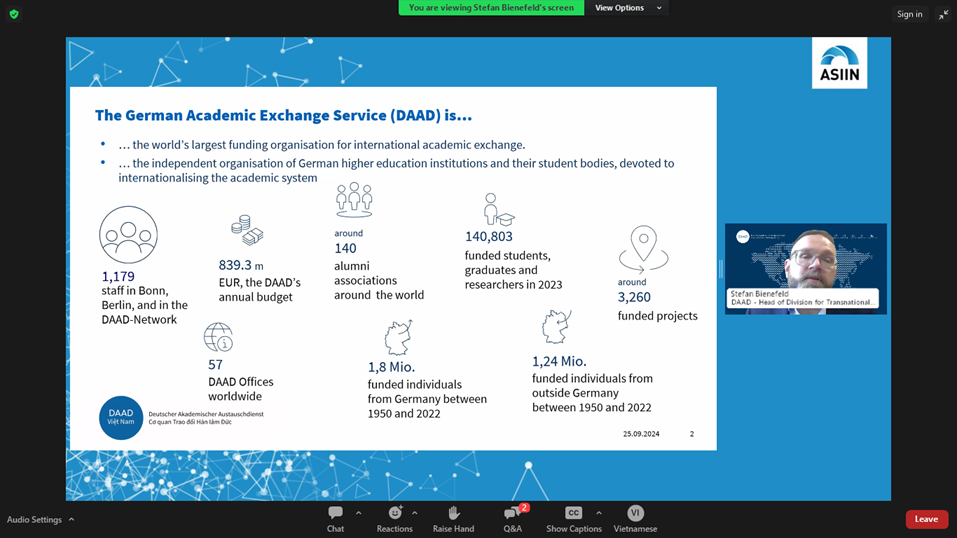
Task: Click the '839.3 m' budget figure
Action: [241, 265]
